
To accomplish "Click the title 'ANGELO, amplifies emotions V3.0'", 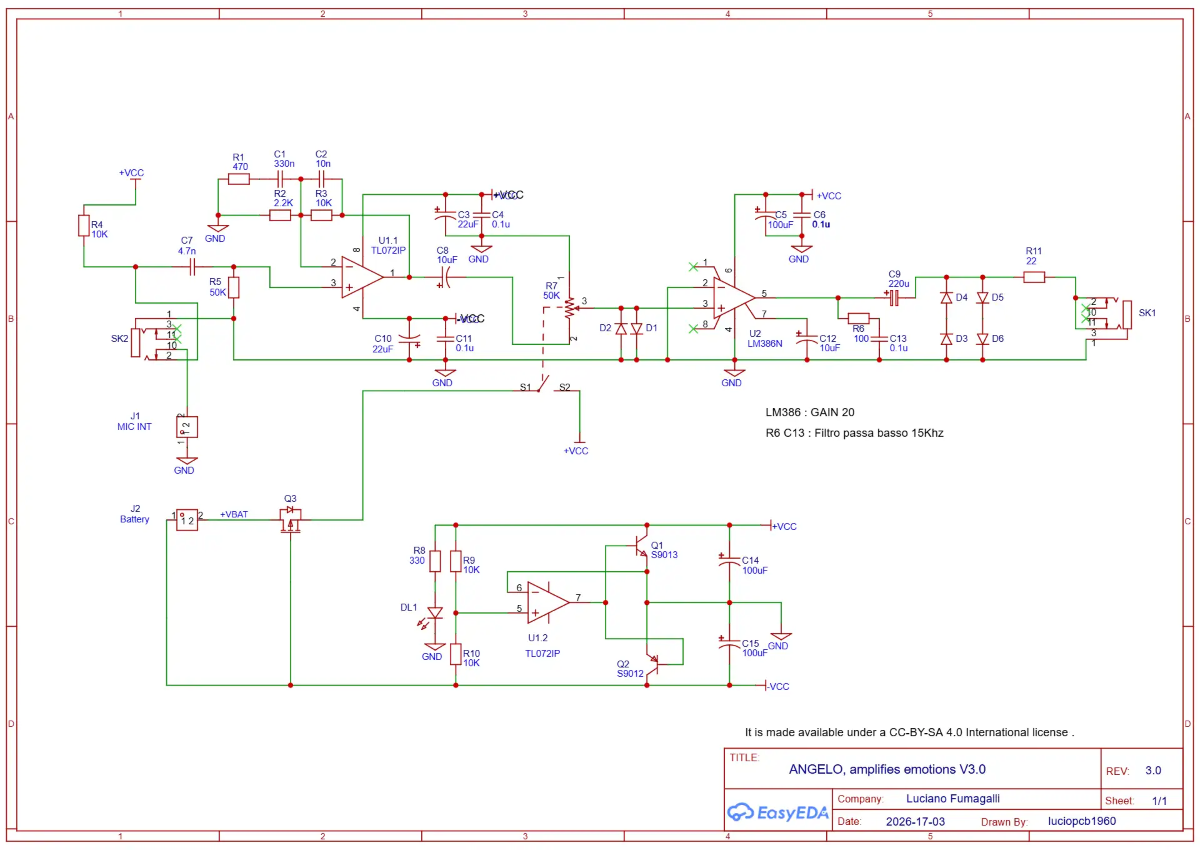I will point(887,769).
